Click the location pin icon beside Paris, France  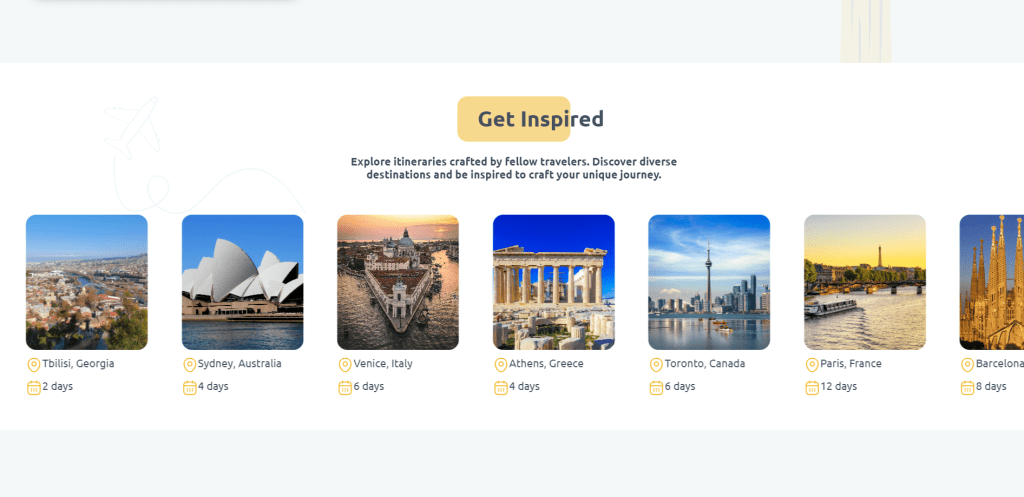tap(812, 365)
